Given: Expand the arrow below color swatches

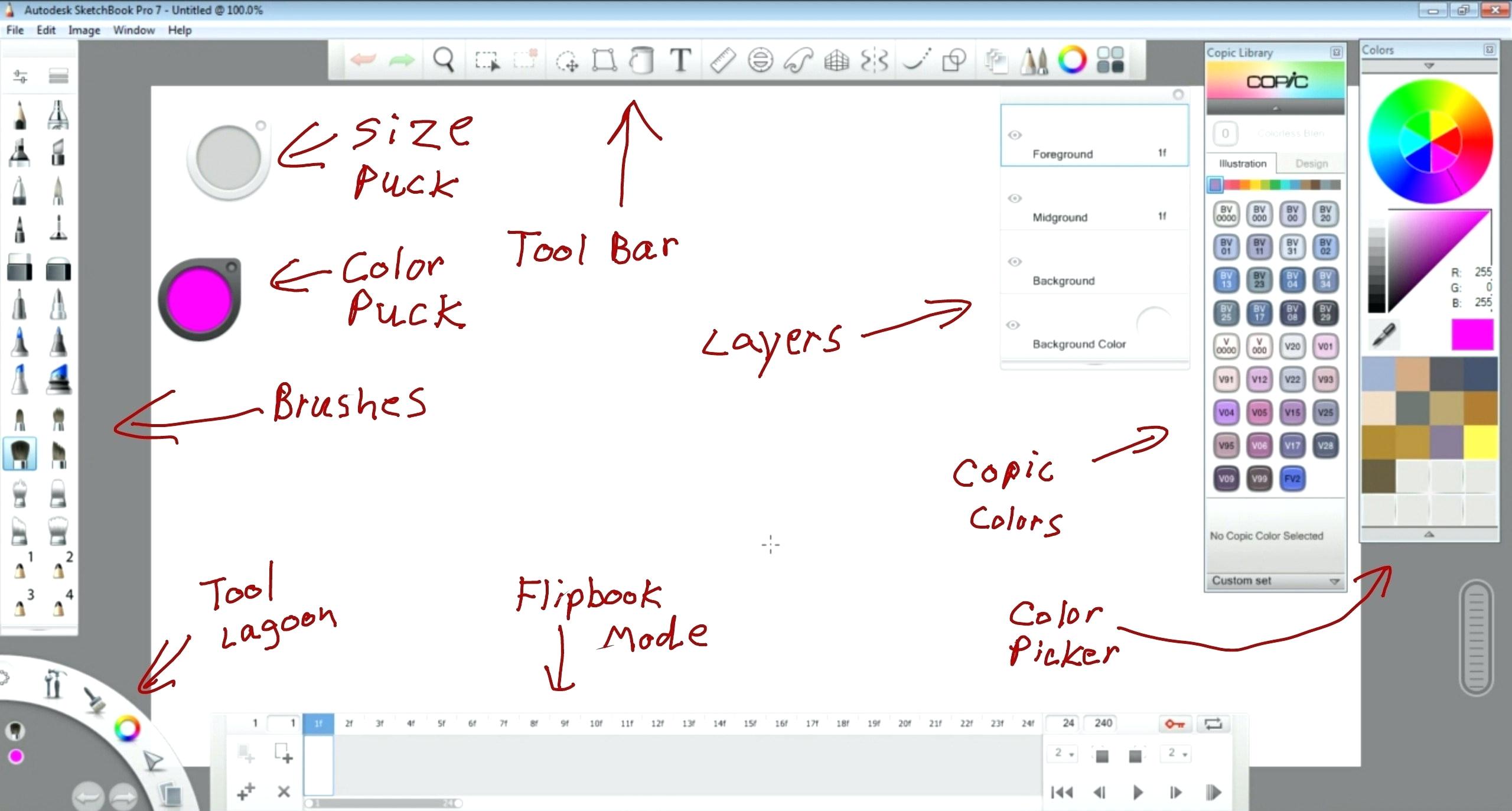Looking at the screenshot, I should [1429, 534].
